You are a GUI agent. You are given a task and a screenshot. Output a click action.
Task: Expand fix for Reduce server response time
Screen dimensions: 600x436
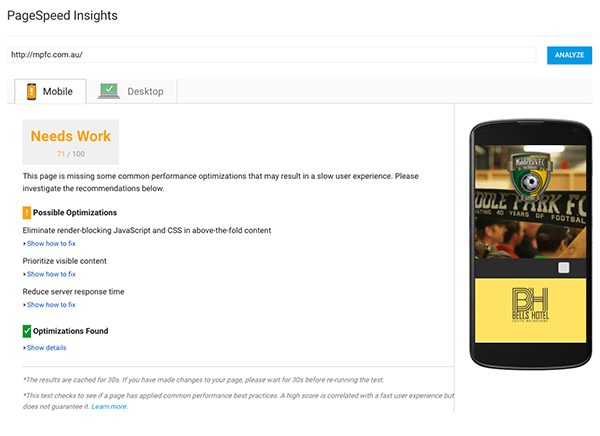point(51,304)
